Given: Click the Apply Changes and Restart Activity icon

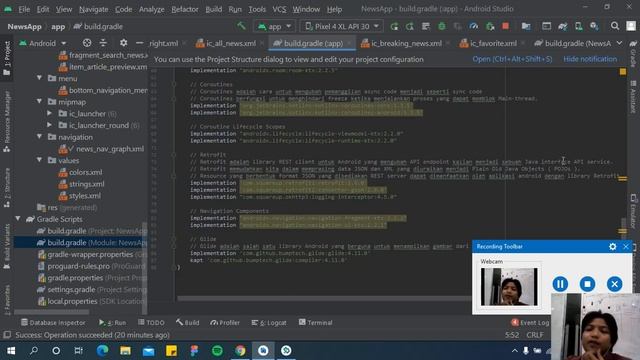Looking at the screenshot, I should coord(410,27).
